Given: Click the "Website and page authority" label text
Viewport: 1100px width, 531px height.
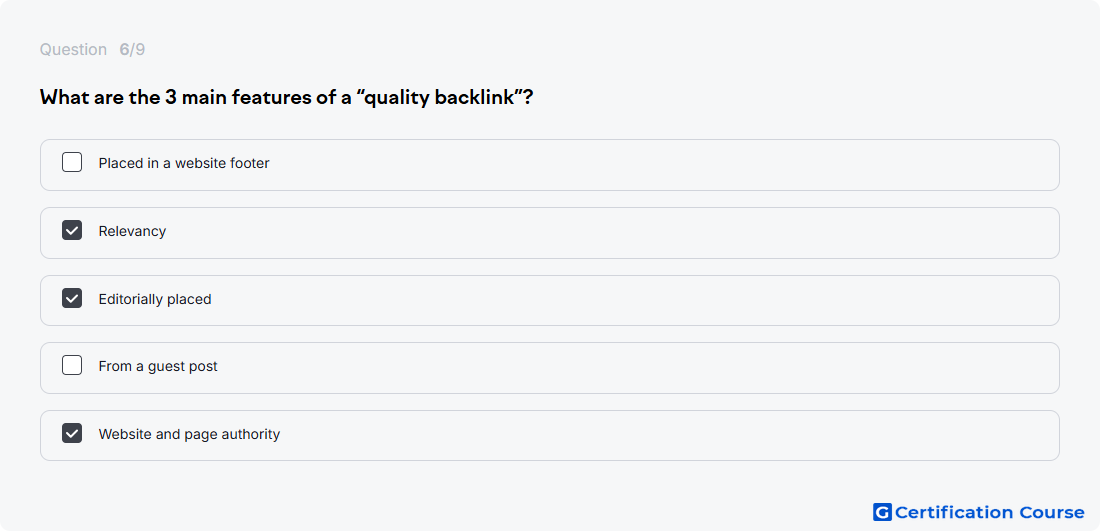Looking at the screenshot, I should (x=189, y=435).
